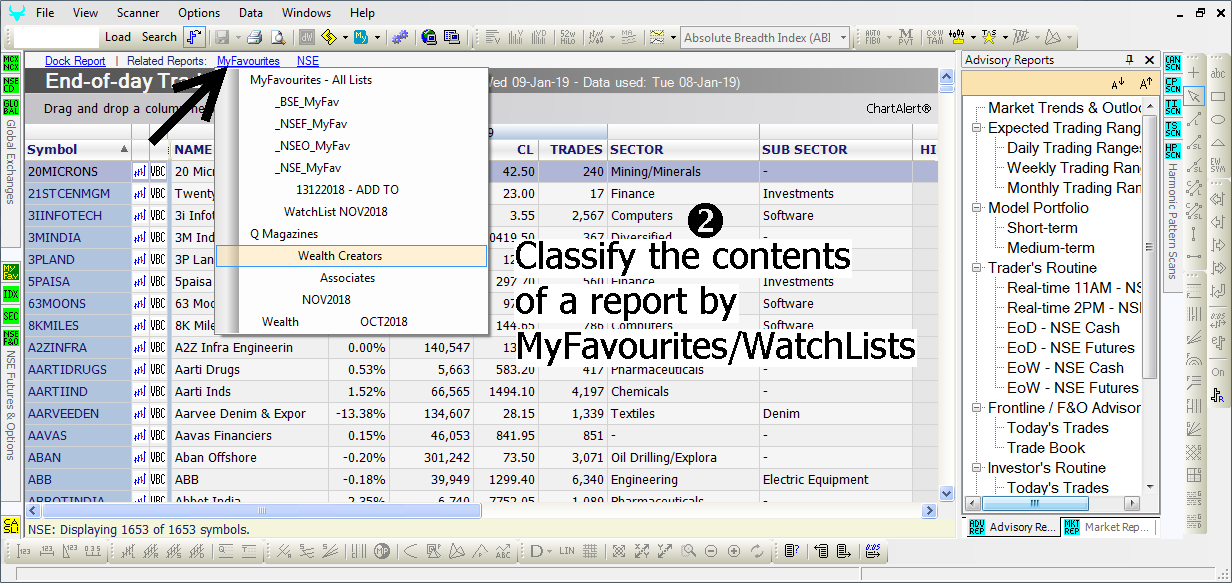Image resolution: width=1232 pixels, height=583 pixels.
Task: Collapse the Investor's Routine tree node
Action: click(x=976, y=468)
